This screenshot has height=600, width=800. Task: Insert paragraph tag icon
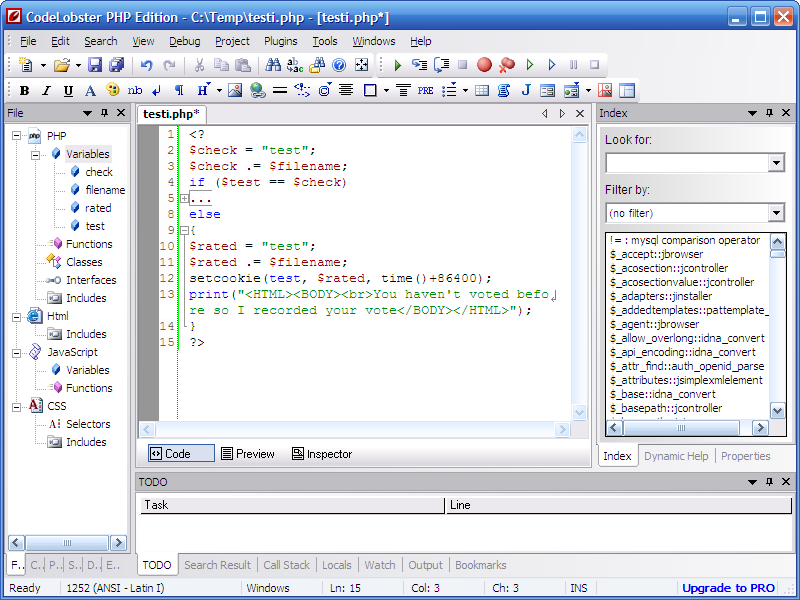[179, 91]
